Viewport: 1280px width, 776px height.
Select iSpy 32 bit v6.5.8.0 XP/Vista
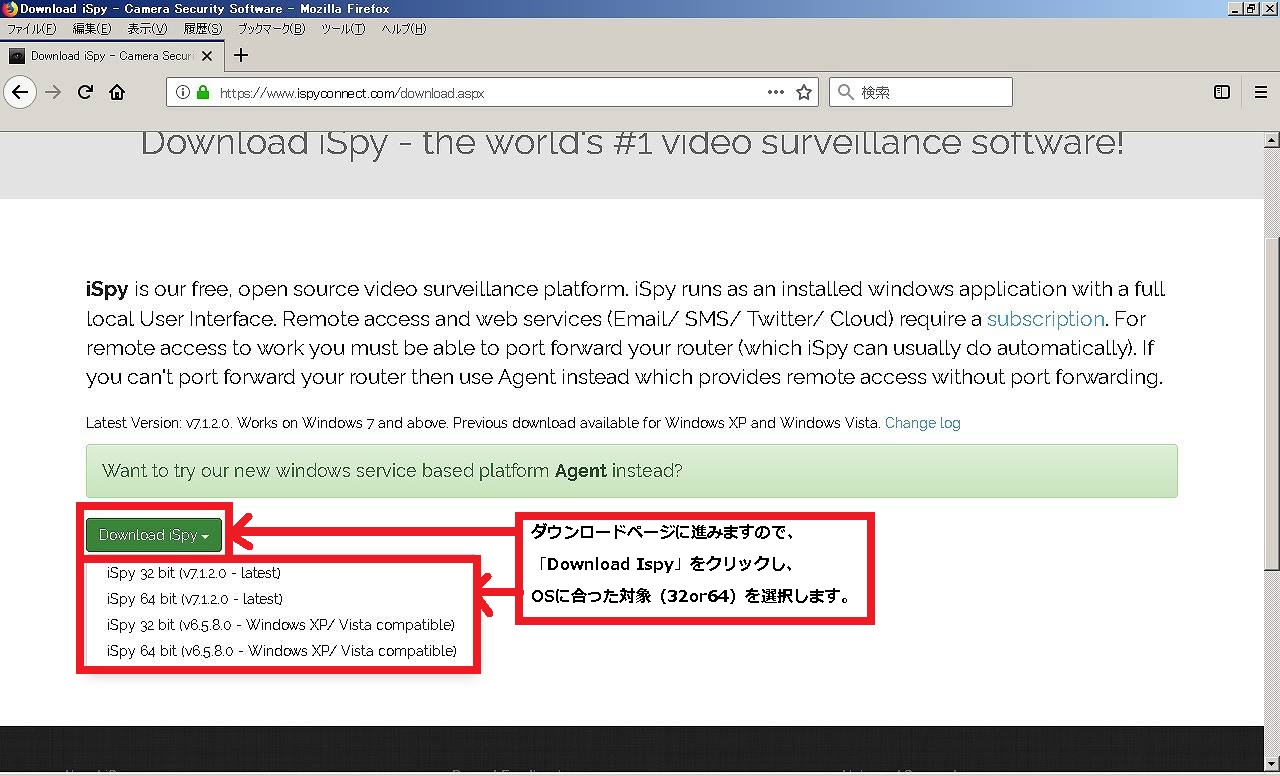[x=281, y=625]
